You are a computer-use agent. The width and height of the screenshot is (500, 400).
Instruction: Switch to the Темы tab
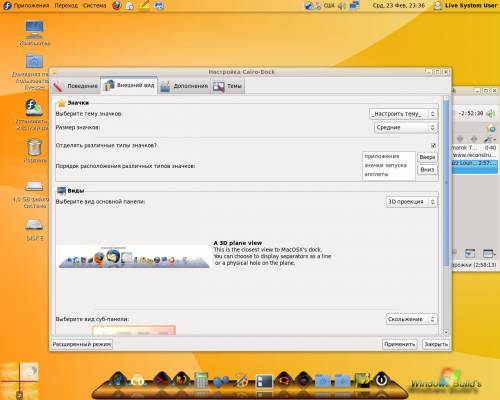coord(227,86)
